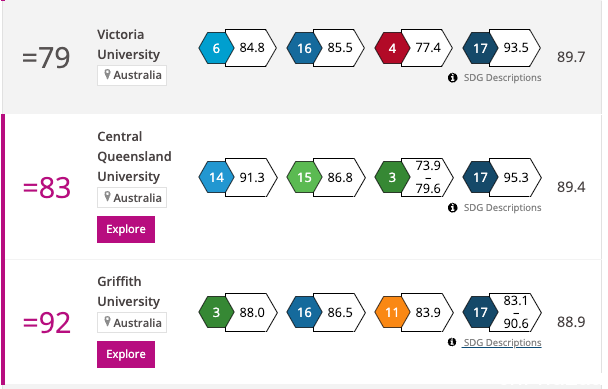Select the orange SDG 11 hexagon badge
The height and width of the screenshot is (389, 608).
[392, 312]
